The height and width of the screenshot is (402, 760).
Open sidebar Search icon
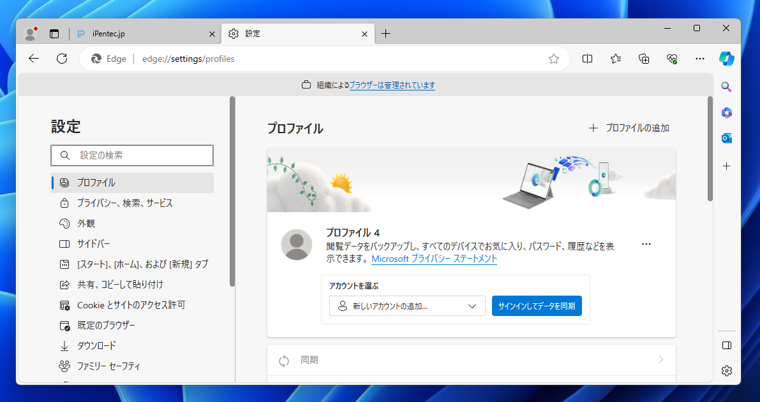(726, 87)
